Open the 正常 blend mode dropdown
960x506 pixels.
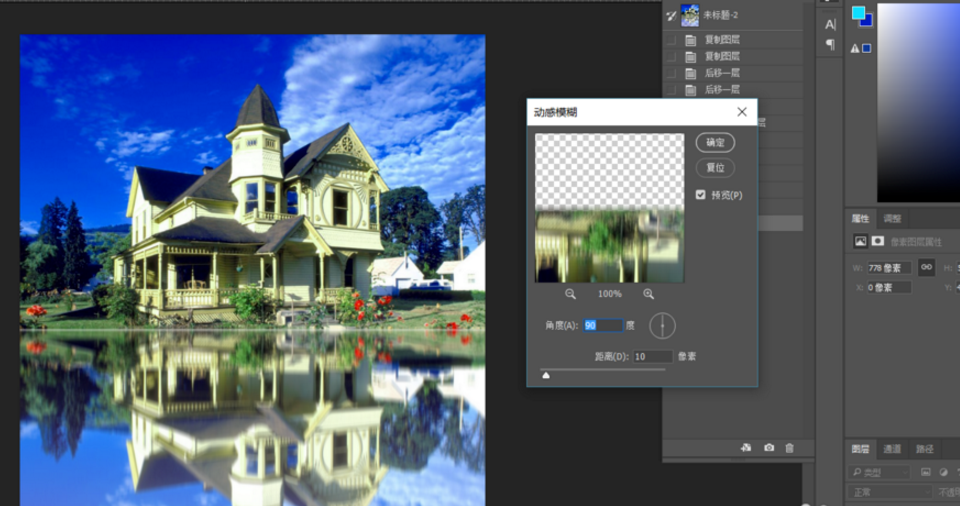click(888, 493)
